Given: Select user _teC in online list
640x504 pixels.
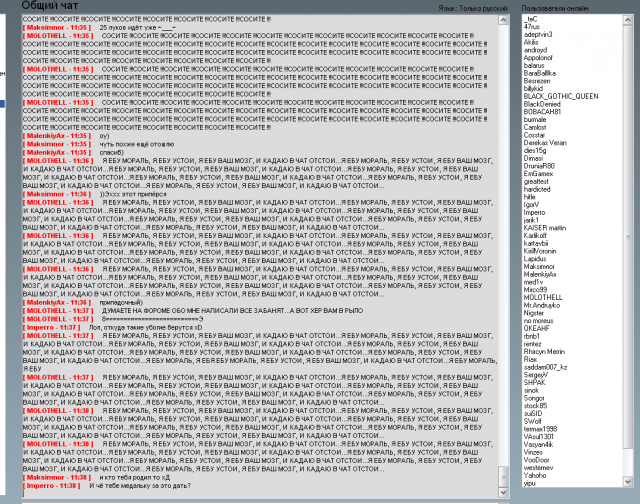Looking at the screenshot, I should tap(531, 19).
